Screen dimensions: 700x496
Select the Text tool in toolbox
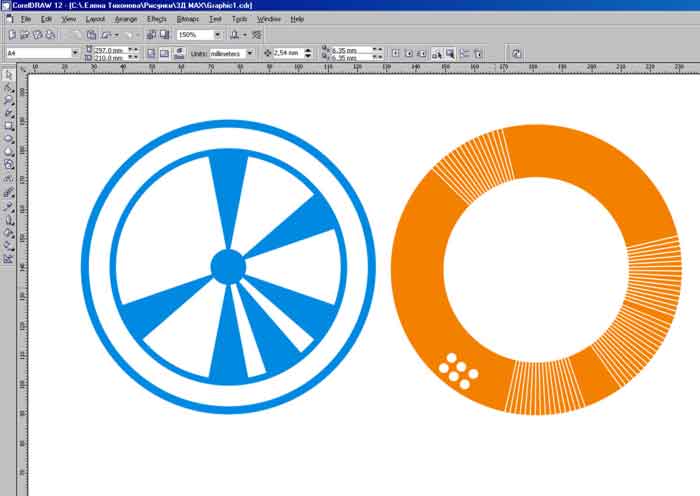pyautogui.click(x=8, y=179)
